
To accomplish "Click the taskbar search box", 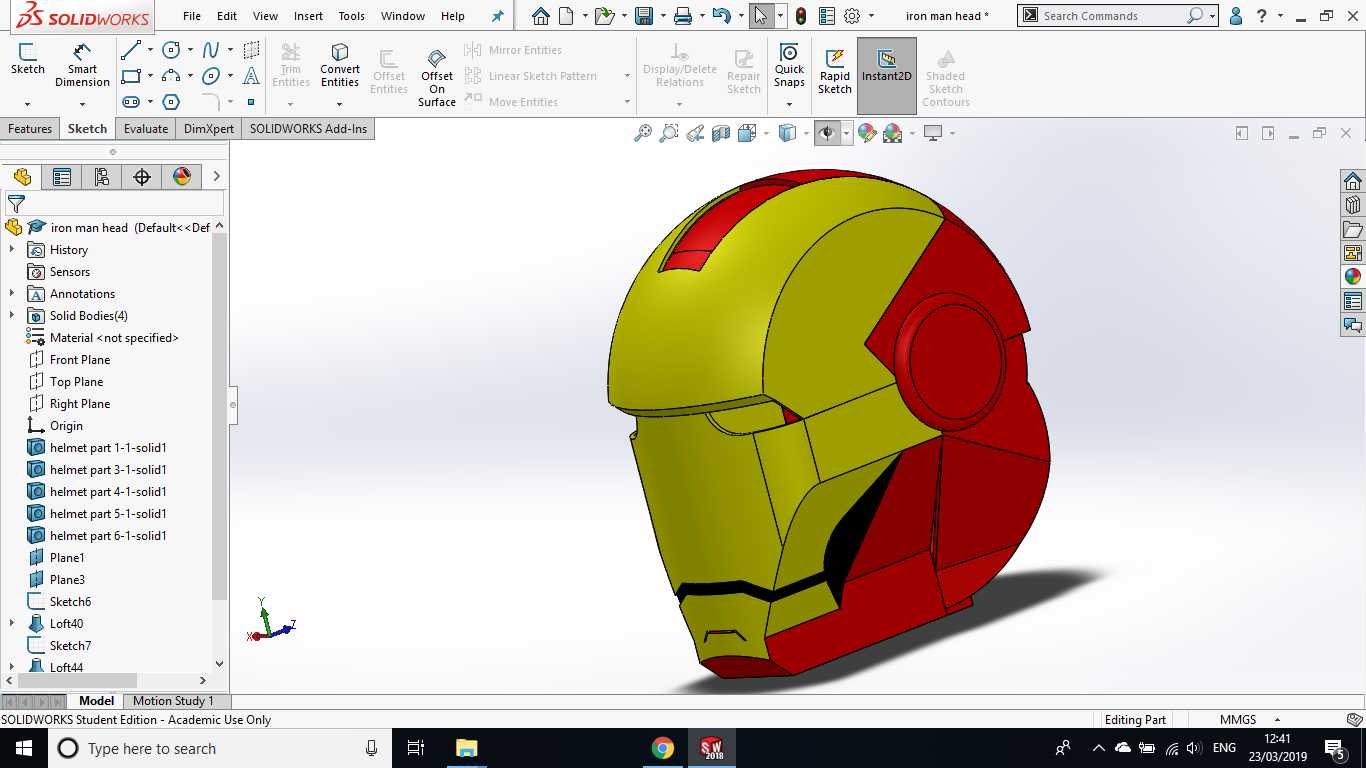I will click(220, 748).
